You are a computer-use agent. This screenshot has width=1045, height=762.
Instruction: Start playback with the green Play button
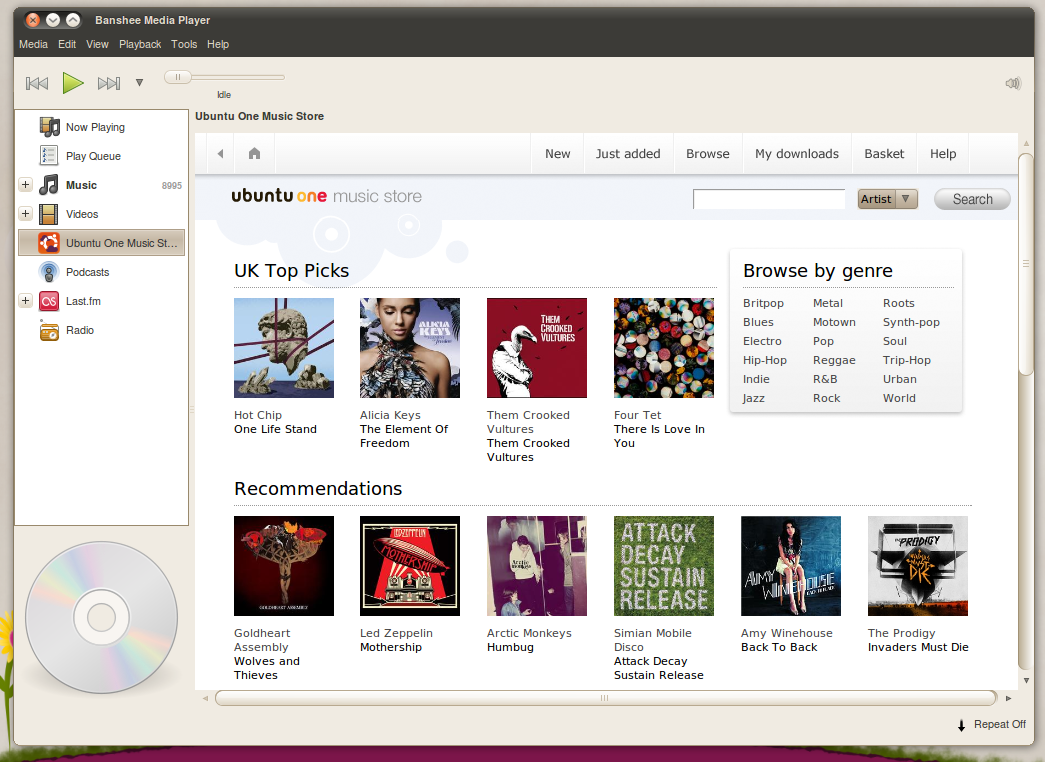tap(73, 83)
